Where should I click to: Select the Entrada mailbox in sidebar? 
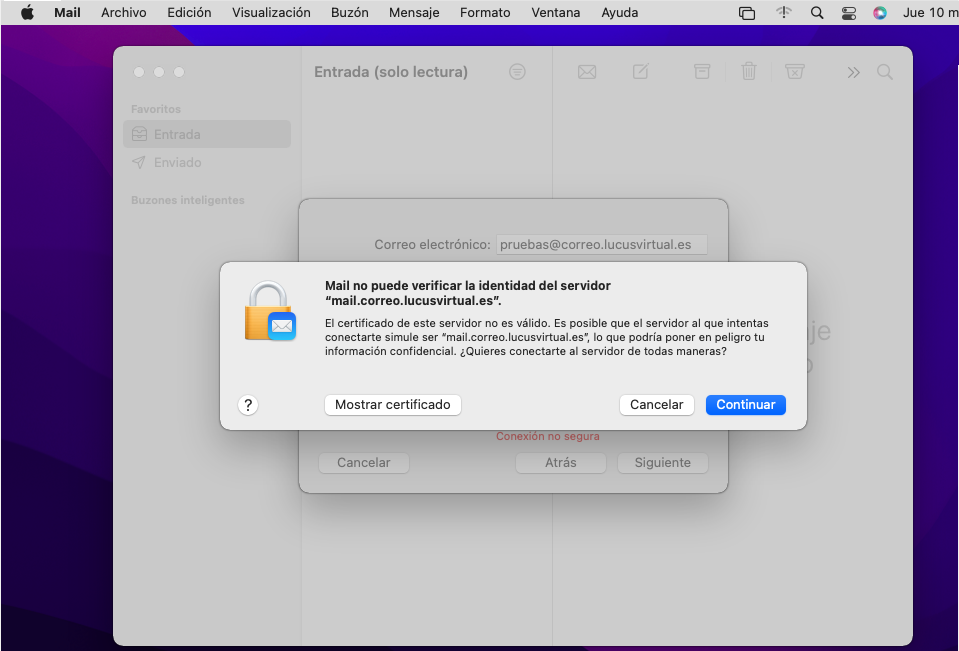pyautogui.click(x=207, y=134)
